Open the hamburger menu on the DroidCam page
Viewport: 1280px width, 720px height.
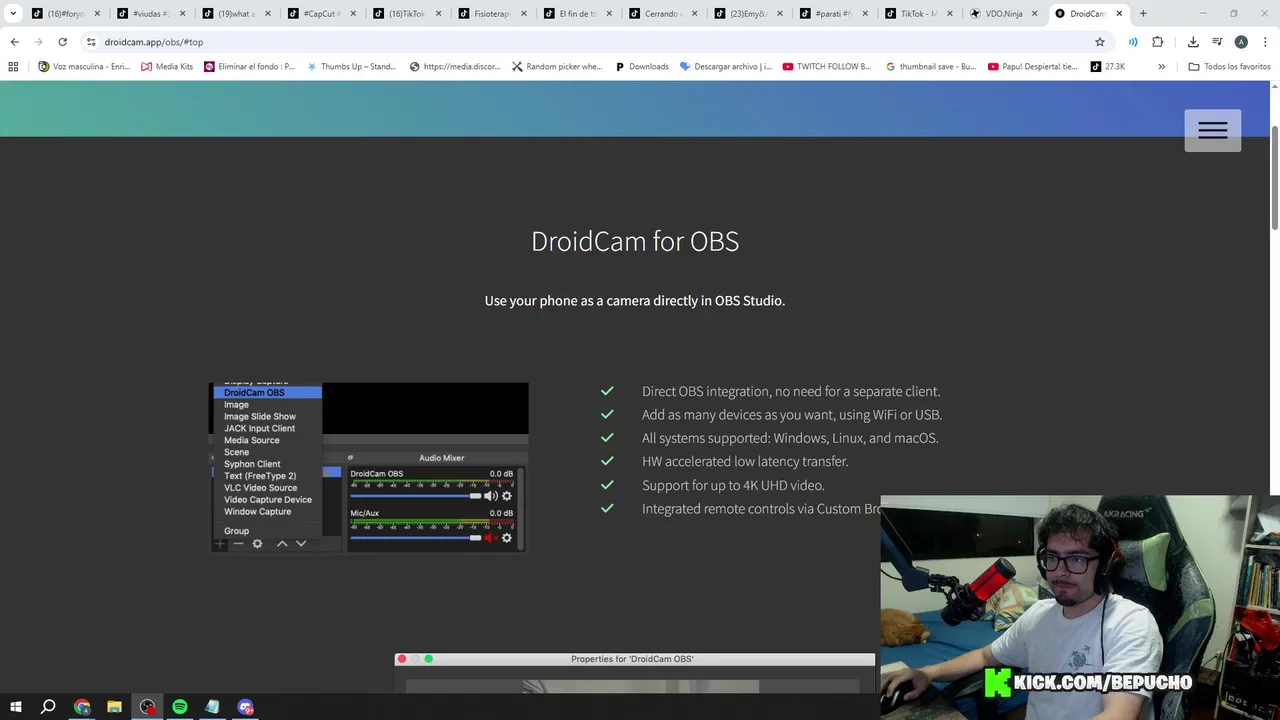tap(1212, 131)
